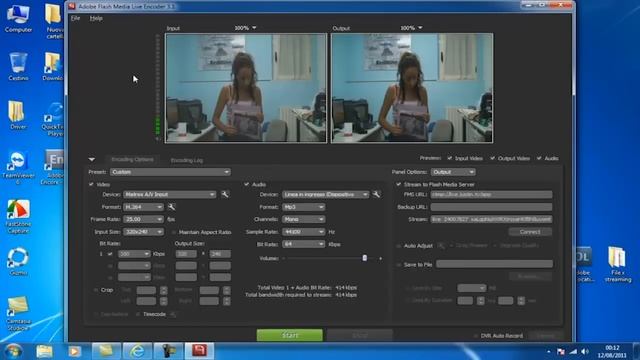640x360 pixels.
Task: Open the Channels Mono dropdown
Action: coord(303,219)
